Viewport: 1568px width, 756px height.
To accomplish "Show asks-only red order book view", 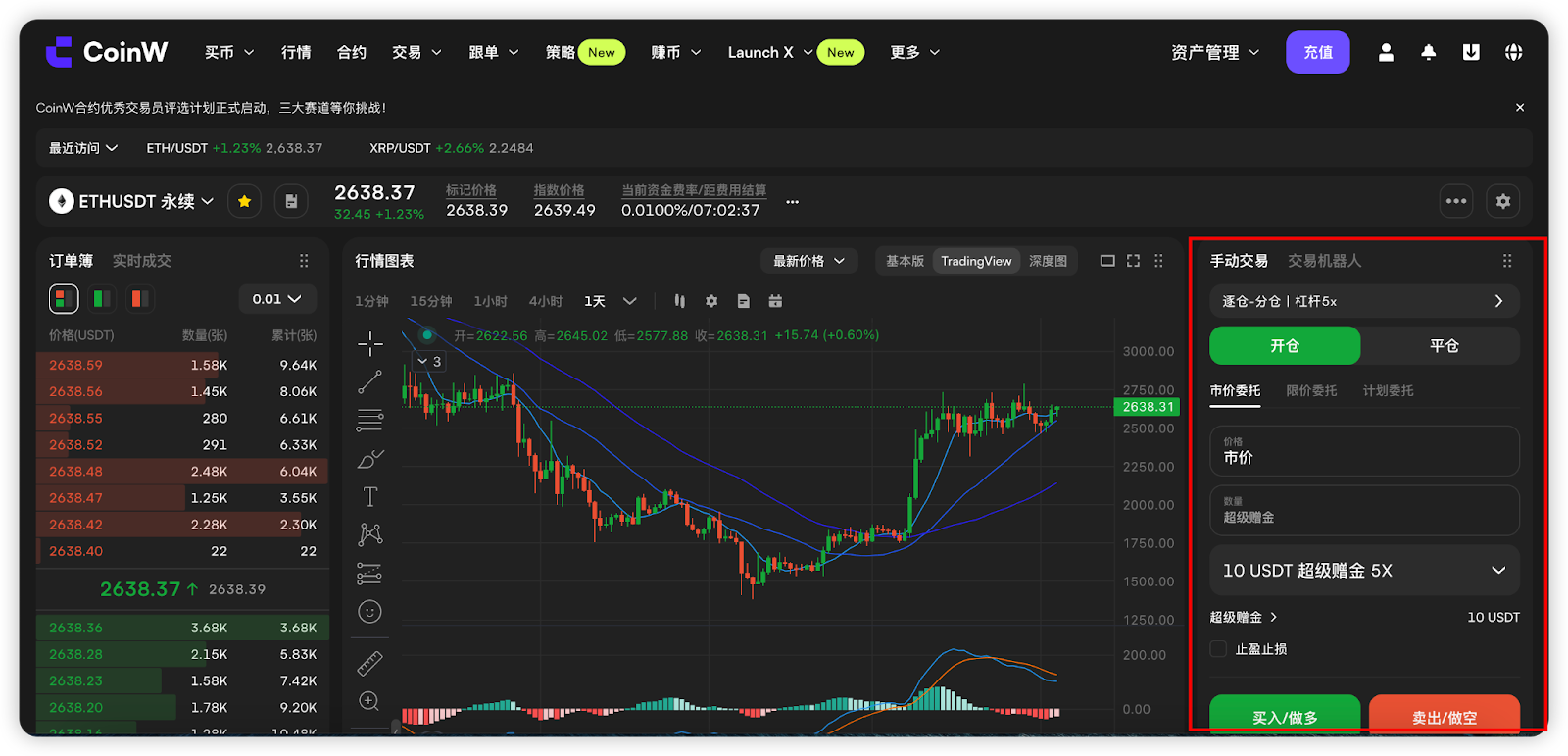I will click(x=140, y=298).
